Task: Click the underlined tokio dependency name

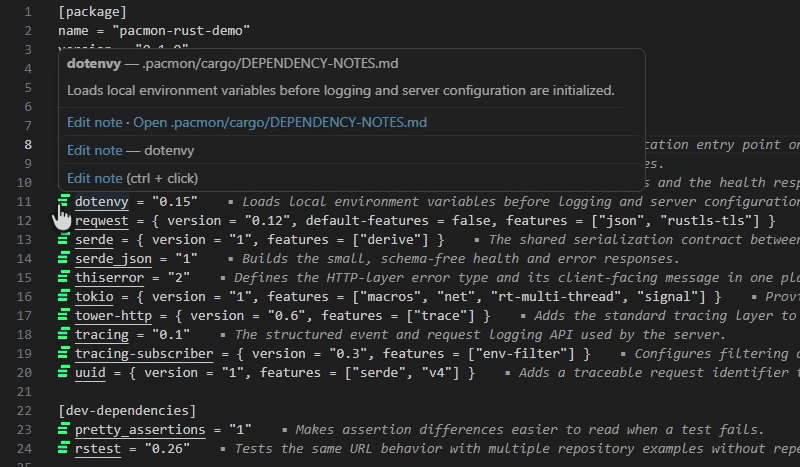Action: (94, 297)
